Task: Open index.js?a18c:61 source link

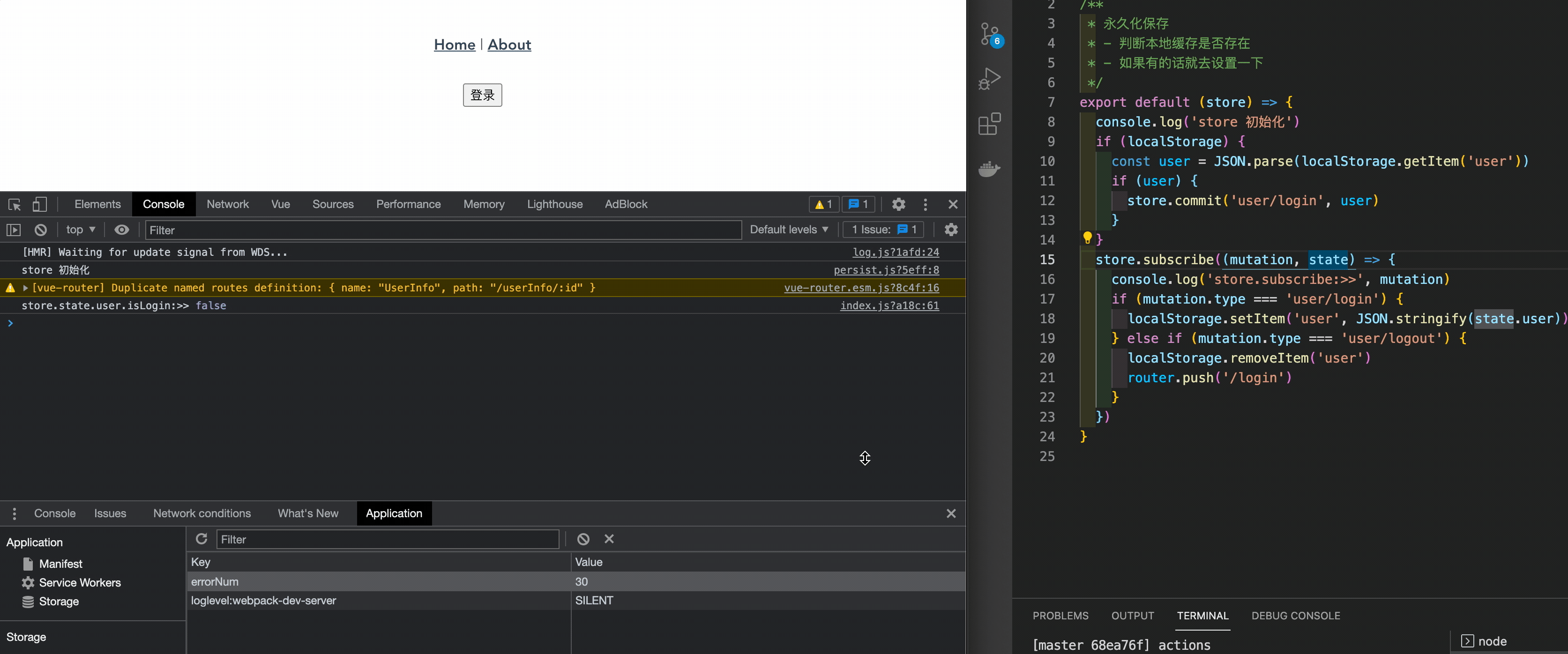Action: click(x=889, y=305)
